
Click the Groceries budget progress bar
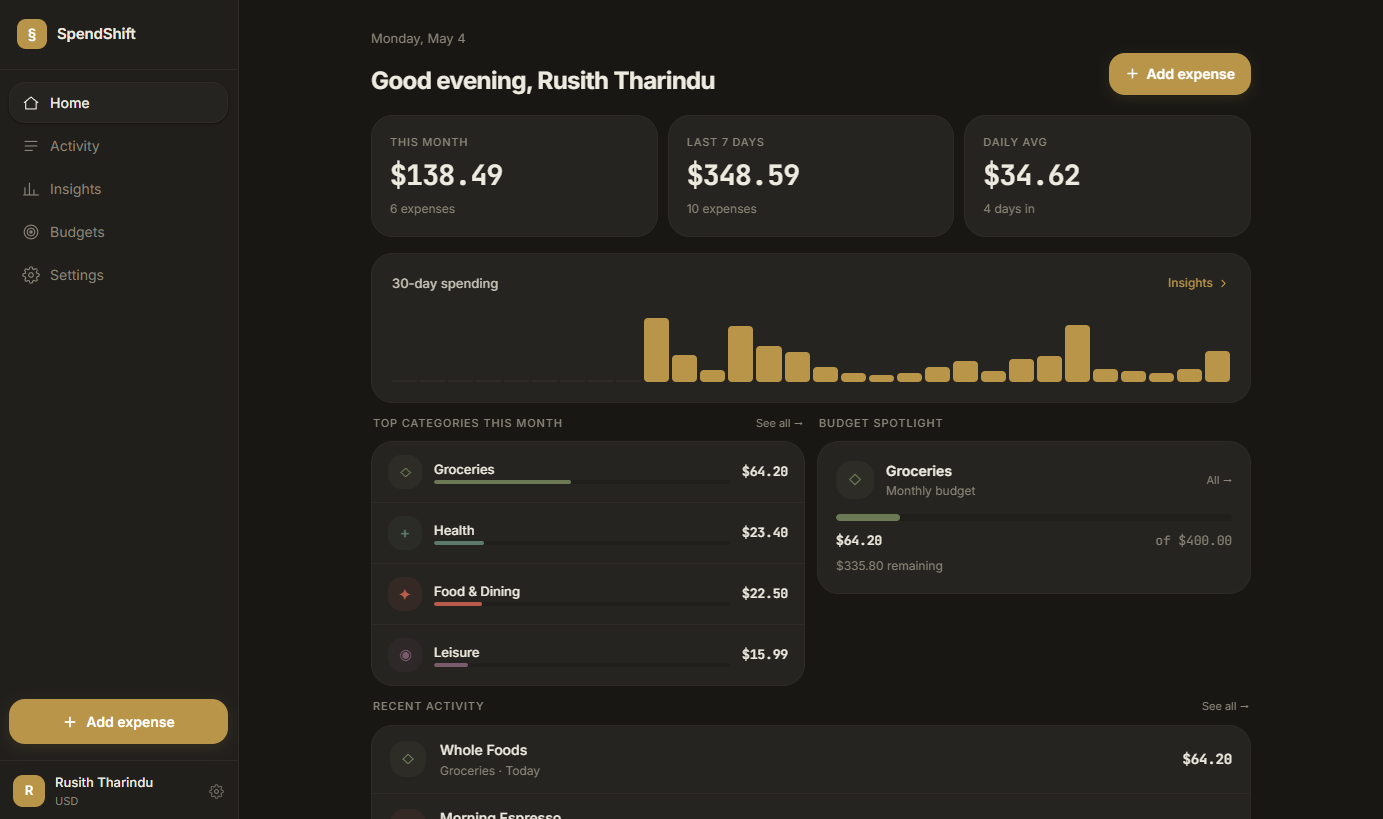1034,517
